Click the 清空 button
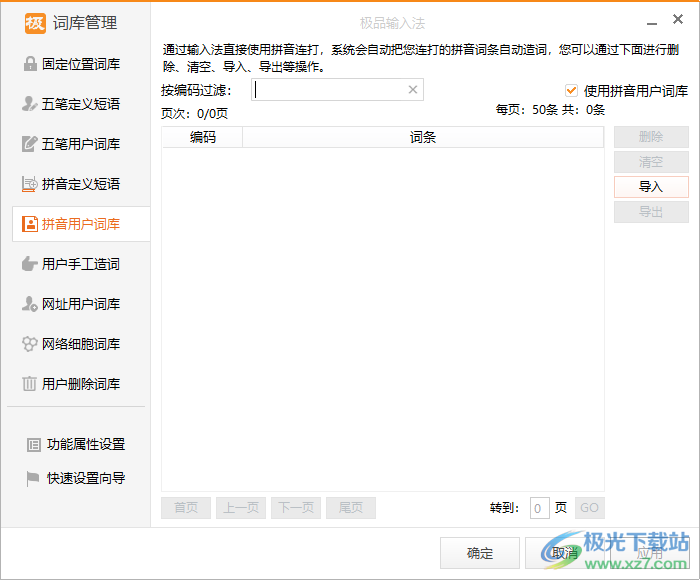The height and width of the screenshot is (580, 700). 651,162
